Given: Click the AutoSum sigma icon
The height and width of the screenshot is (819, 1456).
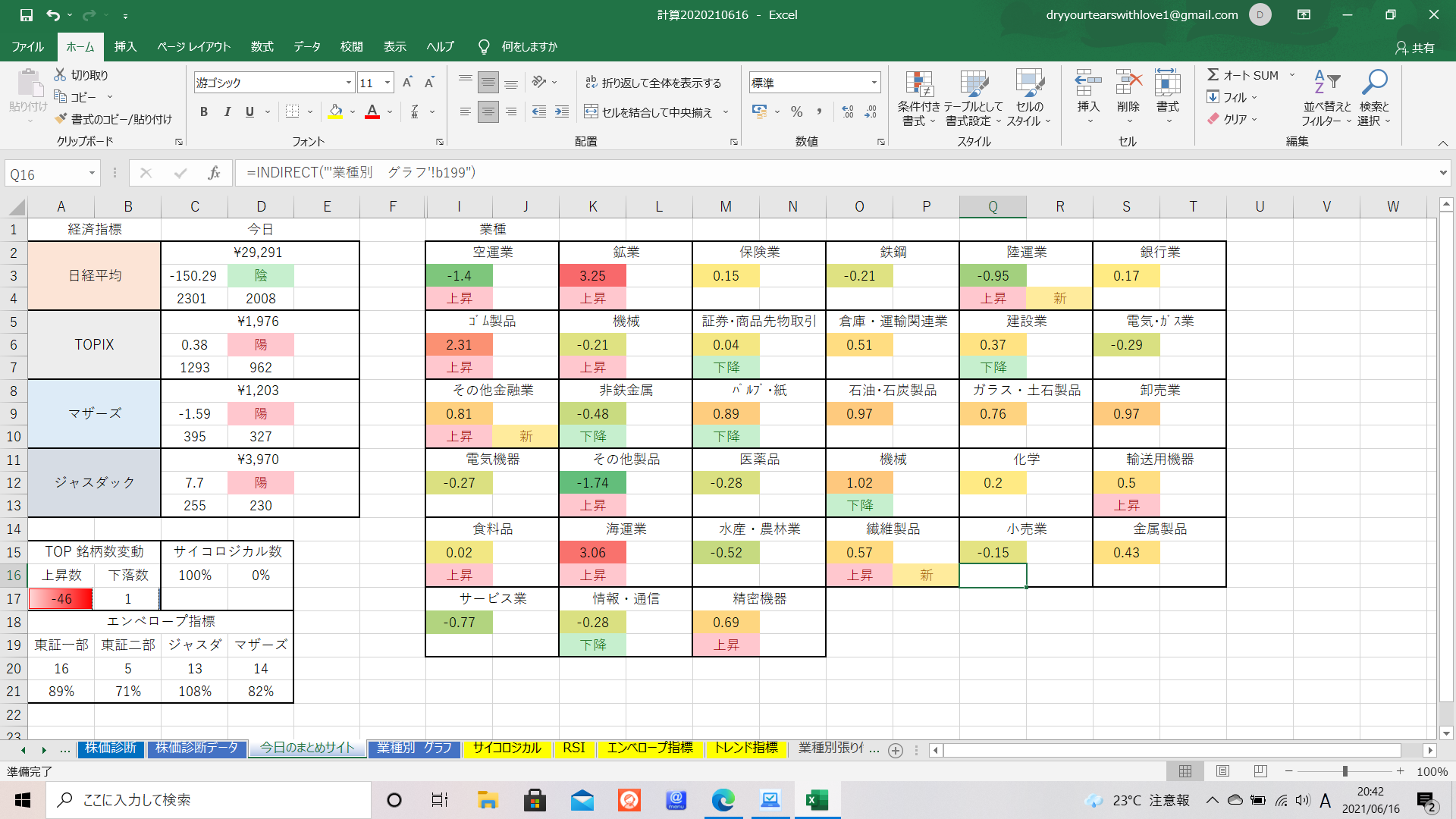Looking at the screenshot, I should point(1213,74).
